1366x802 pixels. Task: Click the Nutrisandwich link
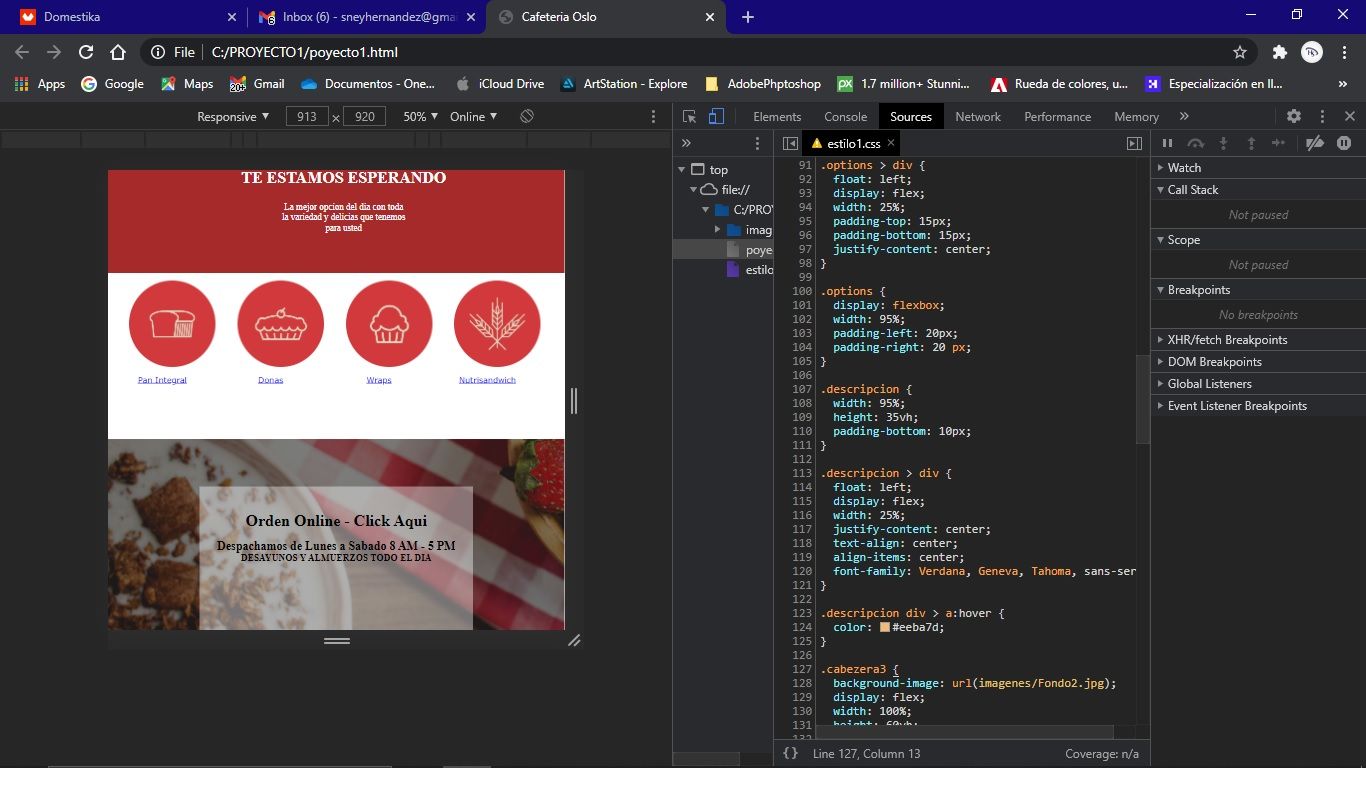[x=487, y=380]
